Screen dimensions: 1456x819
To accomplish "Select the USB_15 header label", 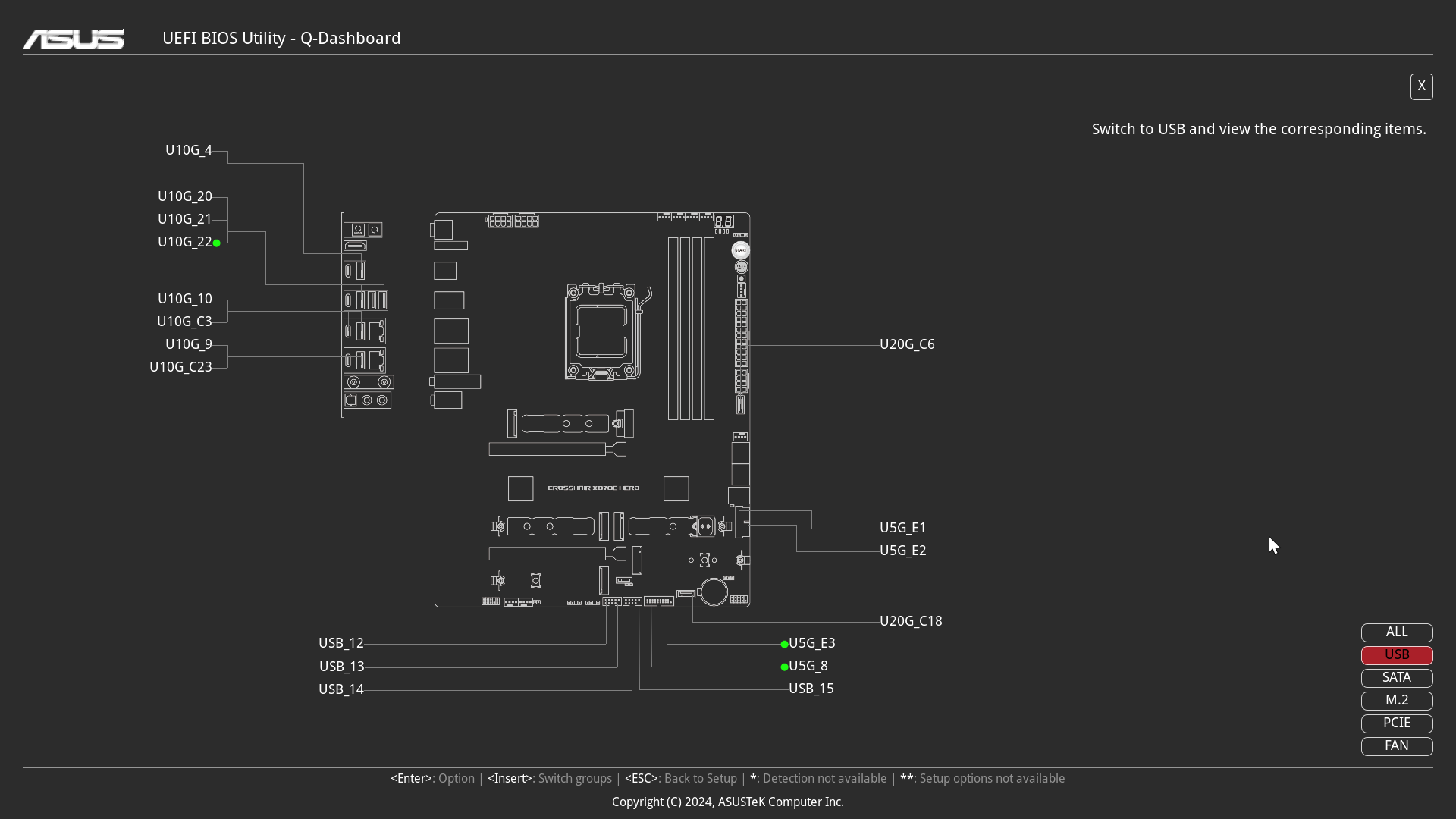I will point(811,689).
